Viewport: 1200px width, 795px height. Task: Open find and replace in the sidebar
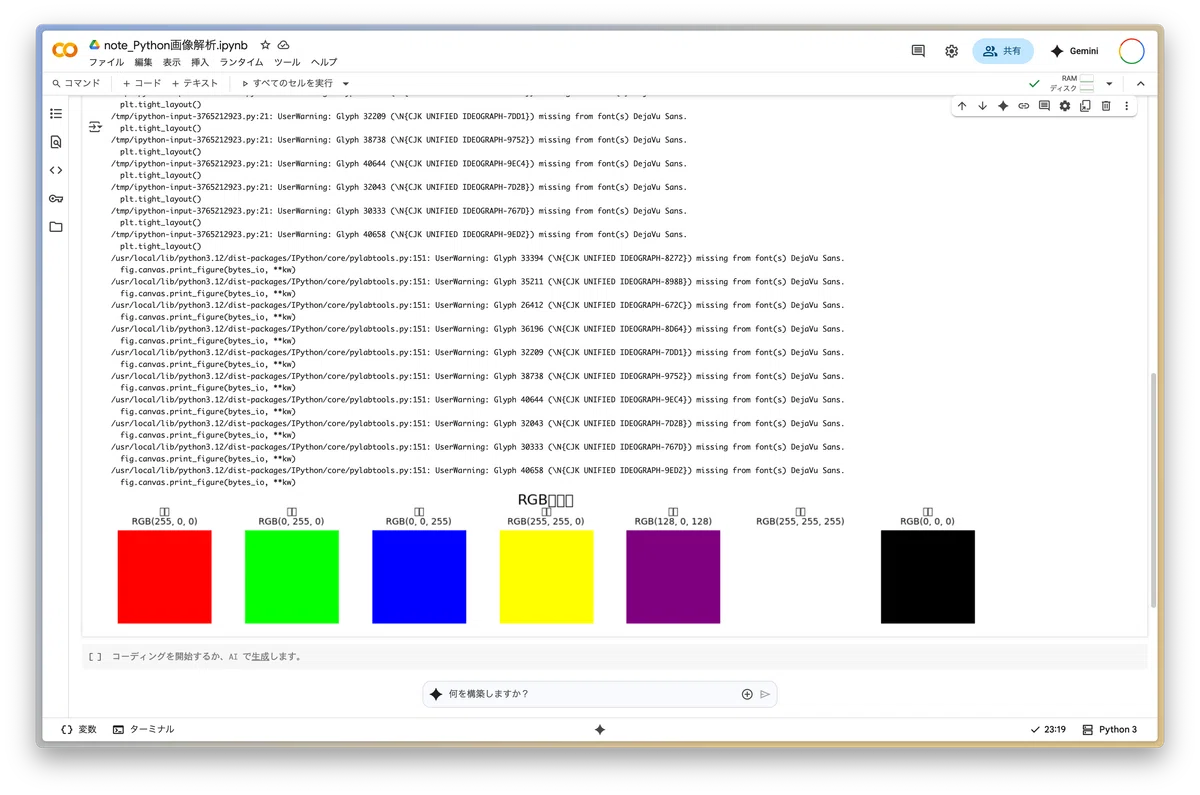point(56,142)
